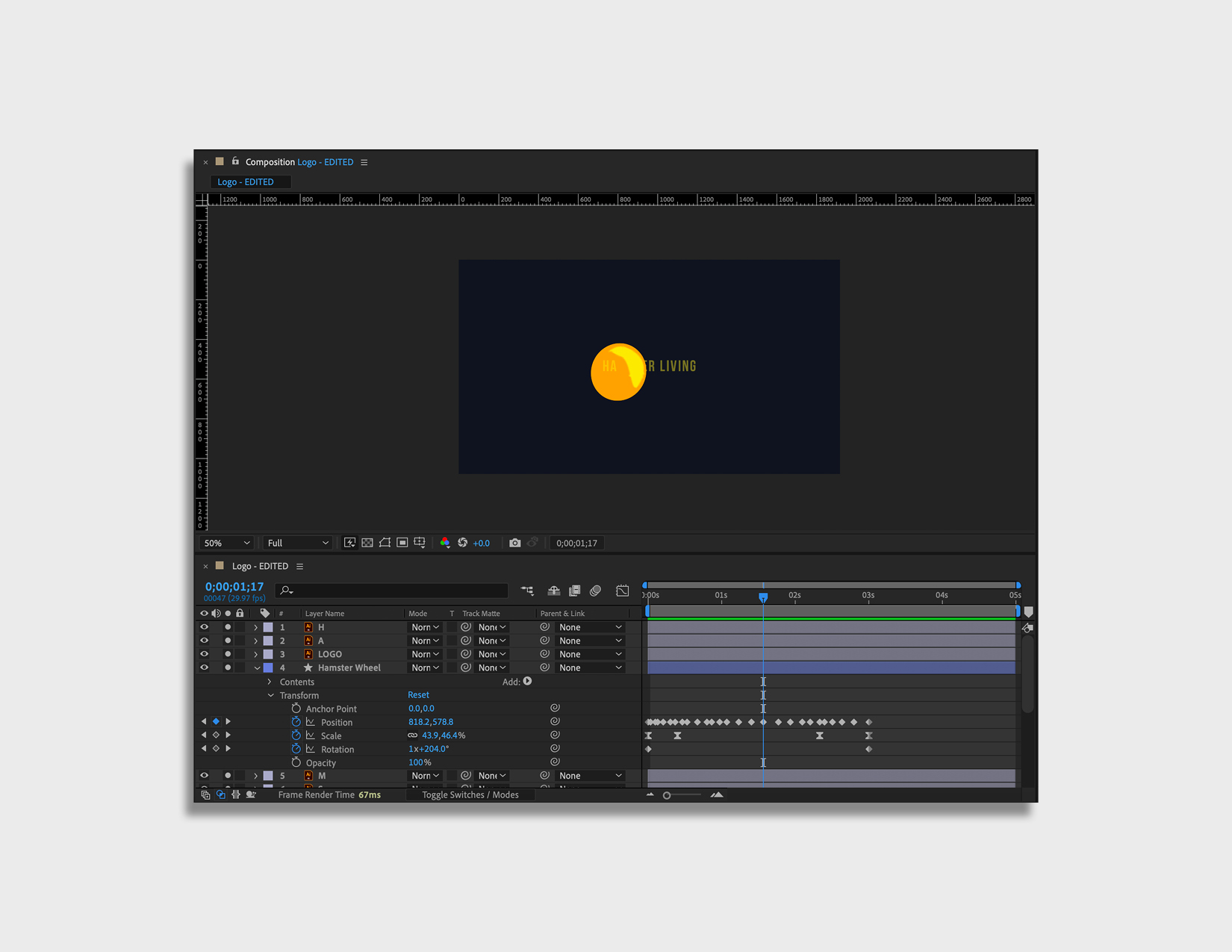Viewport: 1232px width, 952px height.
Task: Open Show Channel color management menu
Action: (x=445, y=543)
